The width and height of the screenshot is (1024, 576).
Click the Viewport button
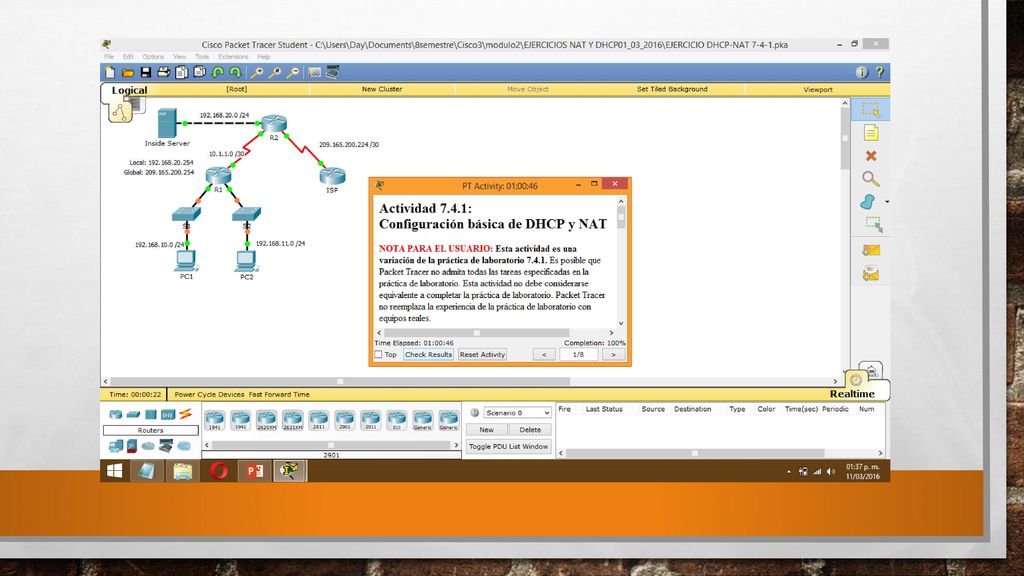click(818, 89)
